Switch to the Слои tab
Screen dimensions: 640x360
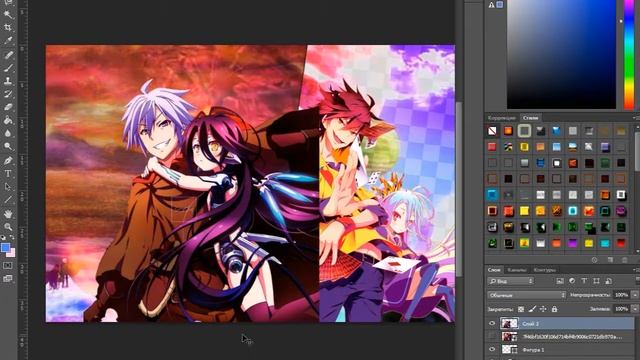(x=494, y=270)
